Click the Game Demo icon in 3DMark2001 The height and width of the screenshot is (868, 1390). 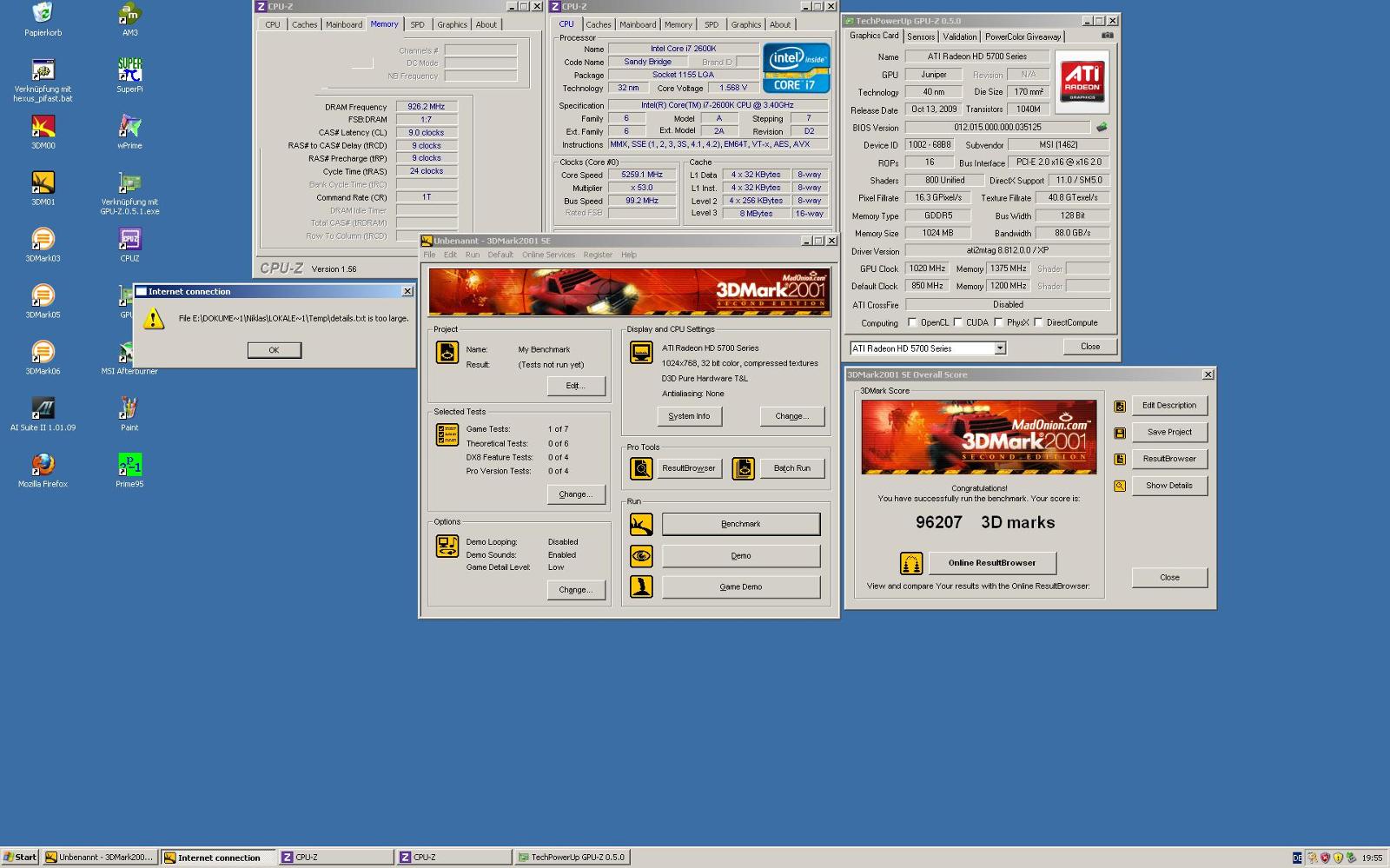641,587
